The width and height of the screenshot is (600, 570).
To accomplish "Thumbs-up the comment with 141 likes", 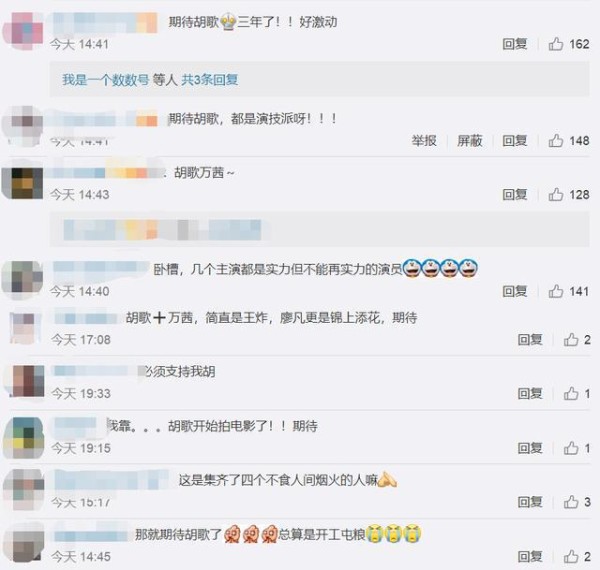I will click(556, 291).
